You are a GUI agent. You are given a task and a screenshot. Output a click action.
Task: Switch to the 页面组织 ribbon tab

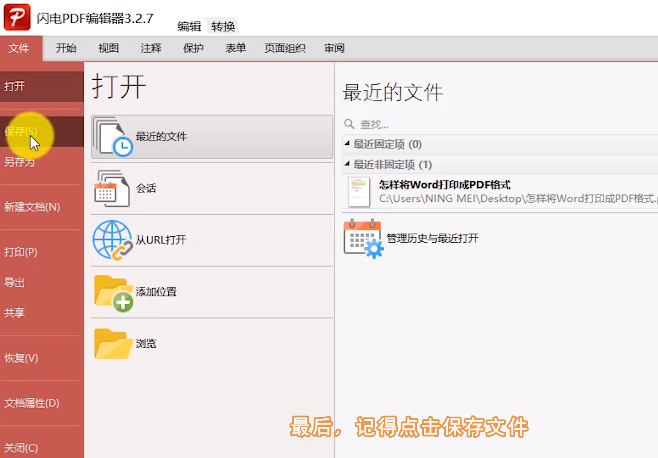tap(285, 48)
